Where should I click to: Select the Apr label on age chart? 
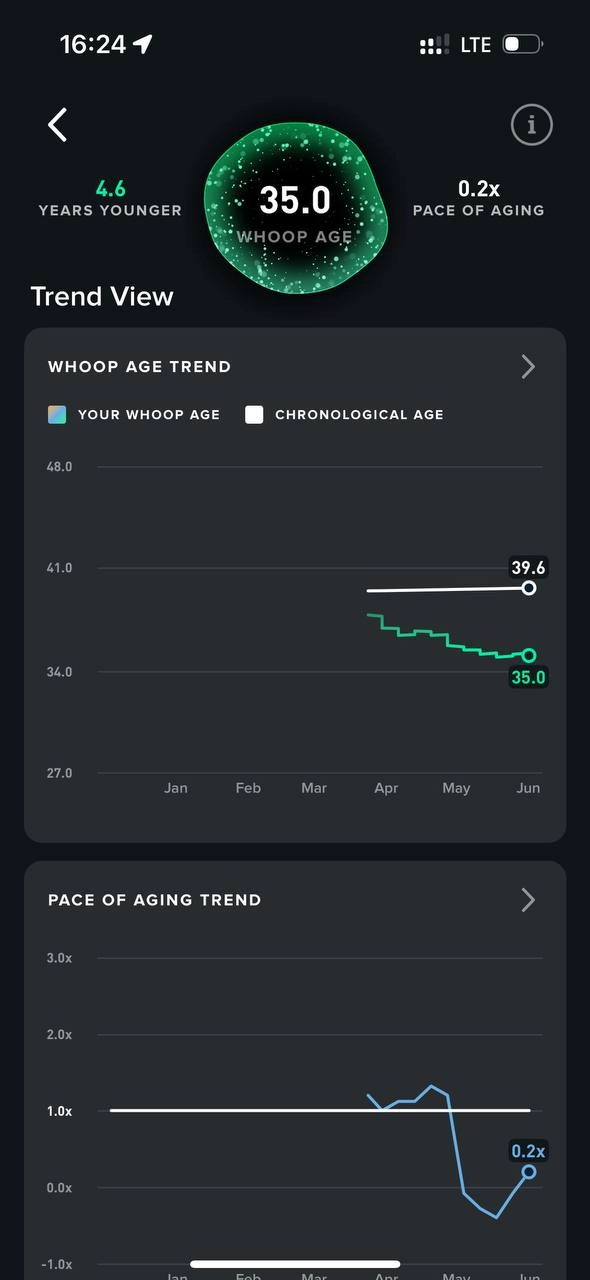[x=386, y=788]
